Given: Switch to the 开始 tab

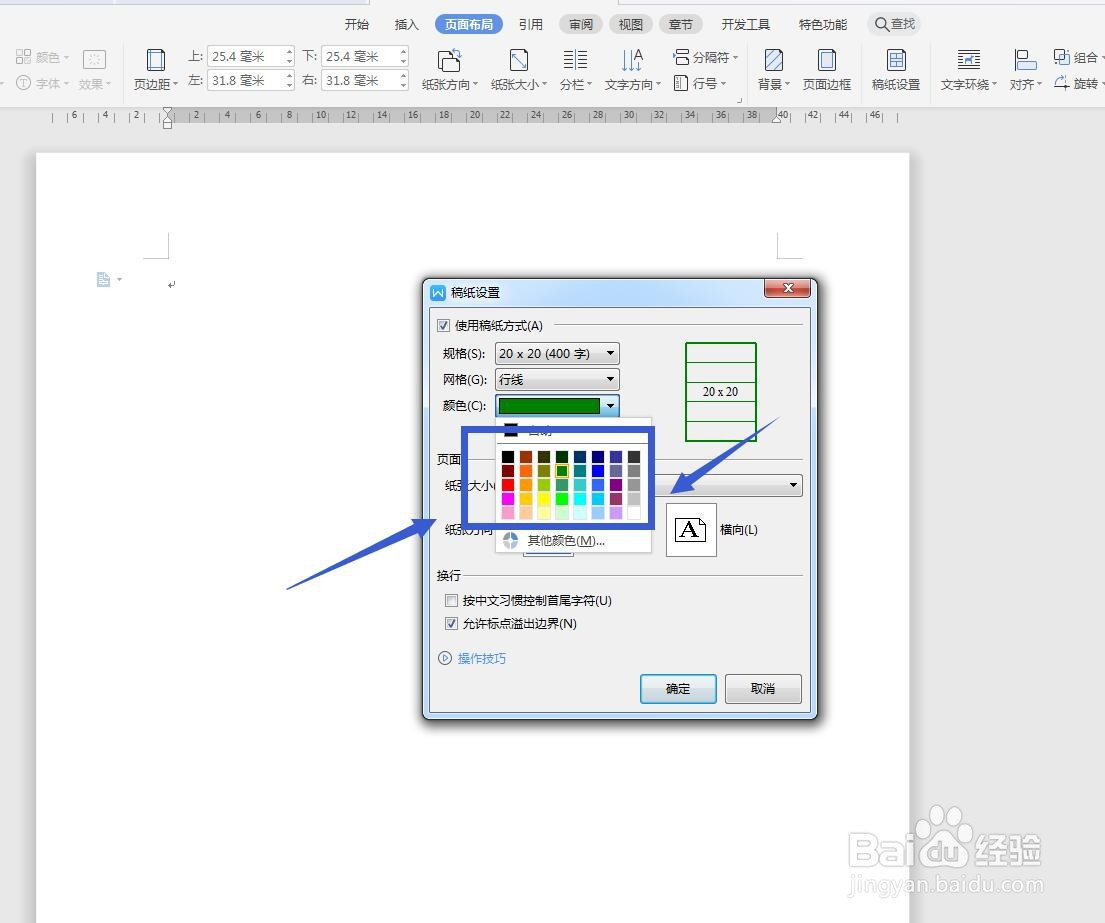Looking at the screenshot, I should coord(357,25).
